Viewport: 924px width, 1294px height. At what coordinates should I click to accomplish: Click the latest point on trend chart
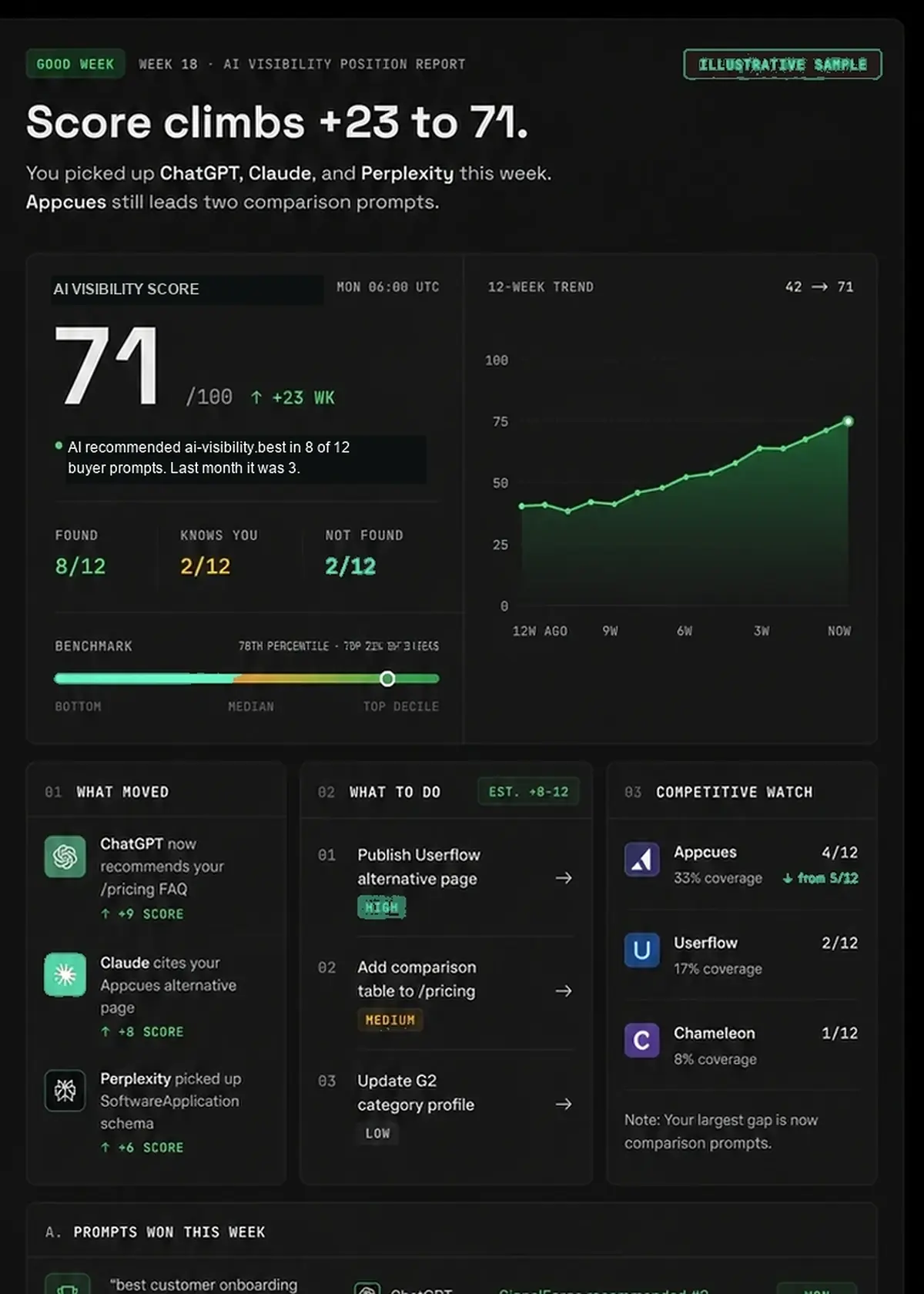coord(849,421)
